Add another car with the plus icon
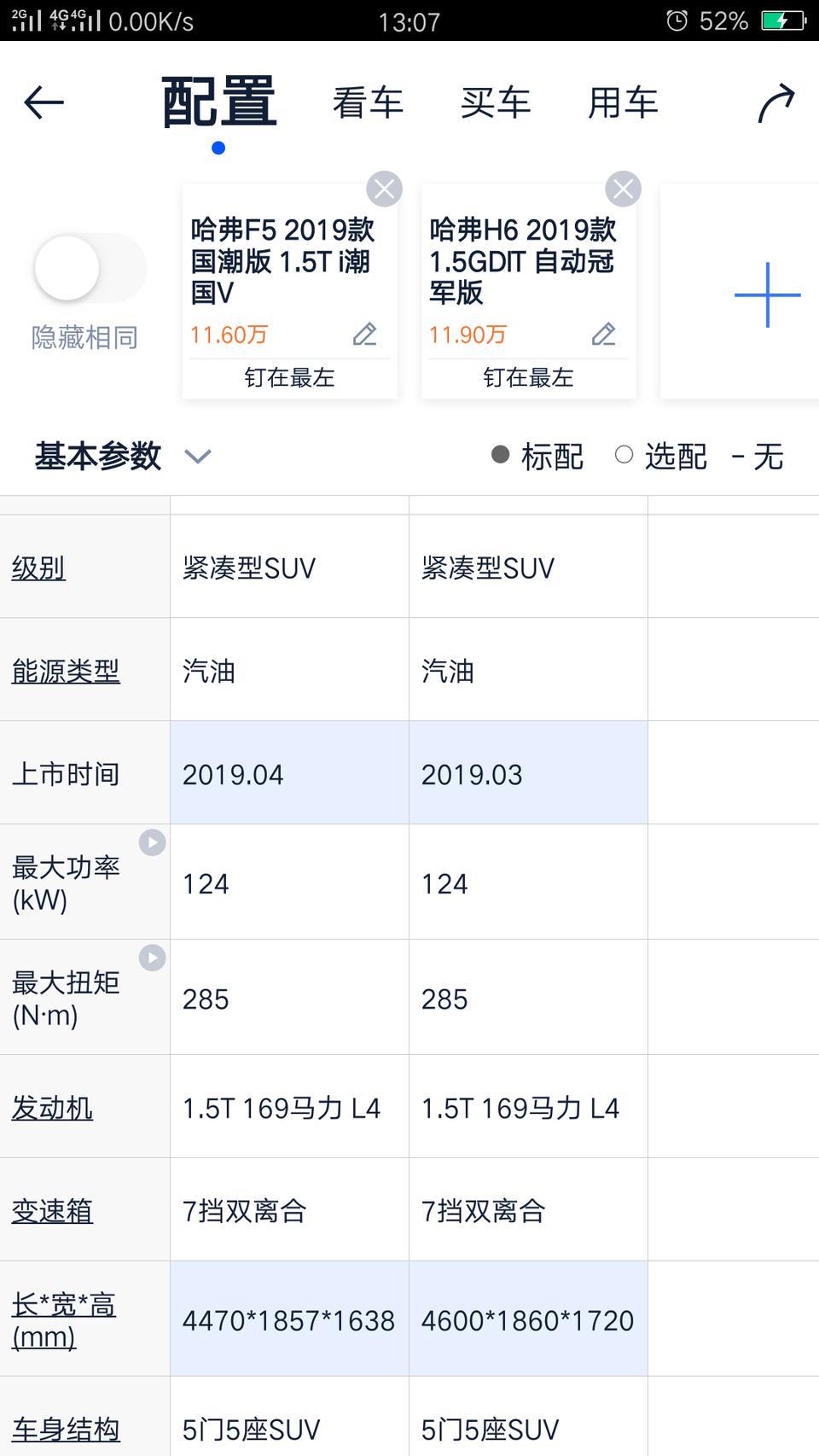 (767, 294)
